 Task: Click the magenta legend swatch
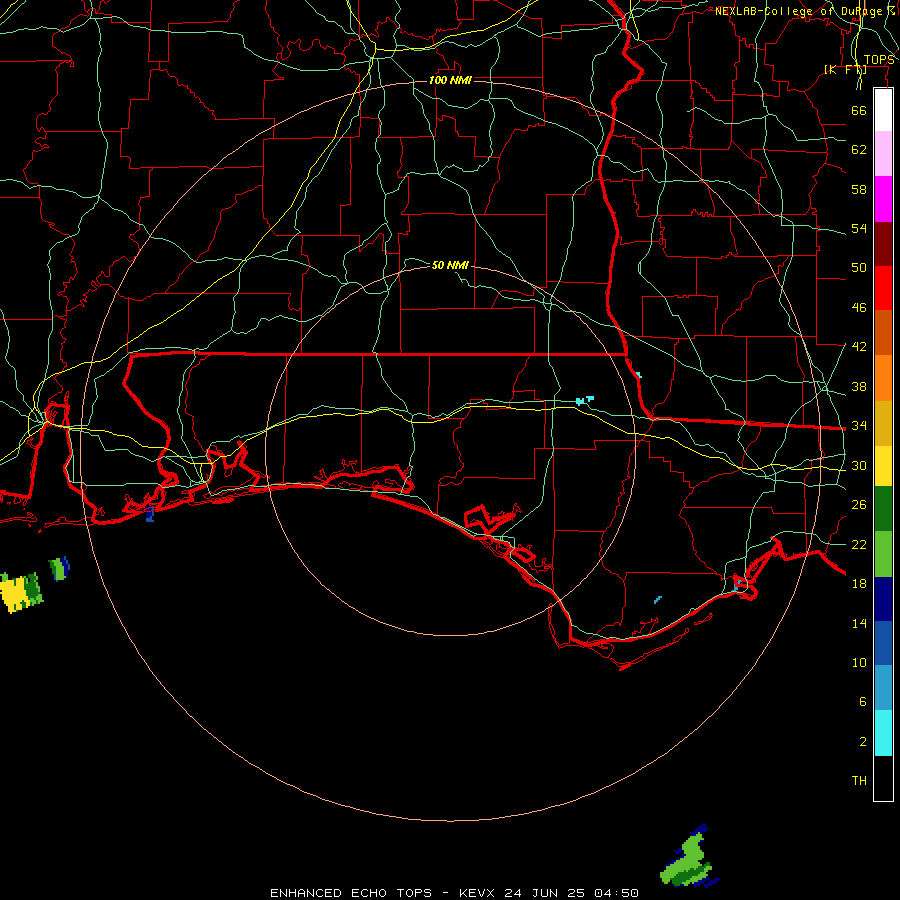pos(883,199)
